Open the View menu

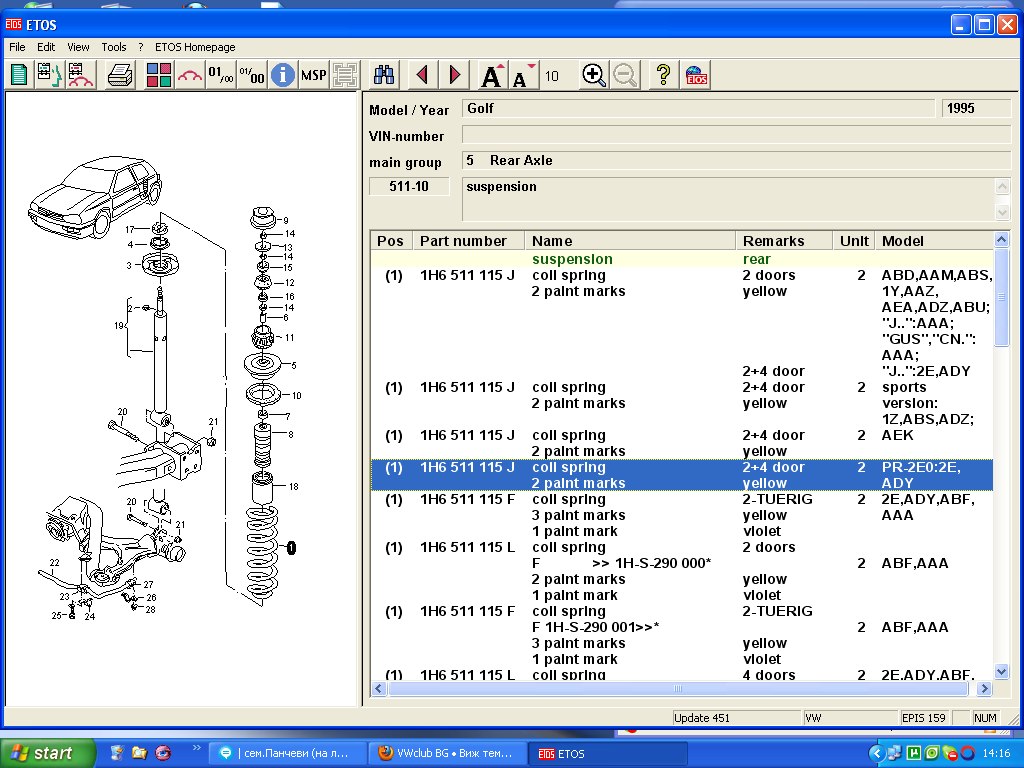(x=78, y=47)
